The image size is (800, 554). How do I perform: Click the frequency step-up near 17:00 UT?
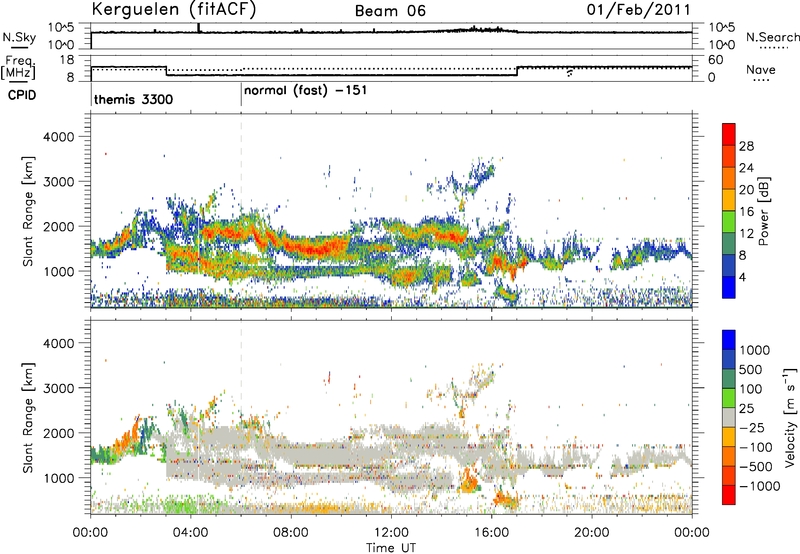click(x=517, y=71)
